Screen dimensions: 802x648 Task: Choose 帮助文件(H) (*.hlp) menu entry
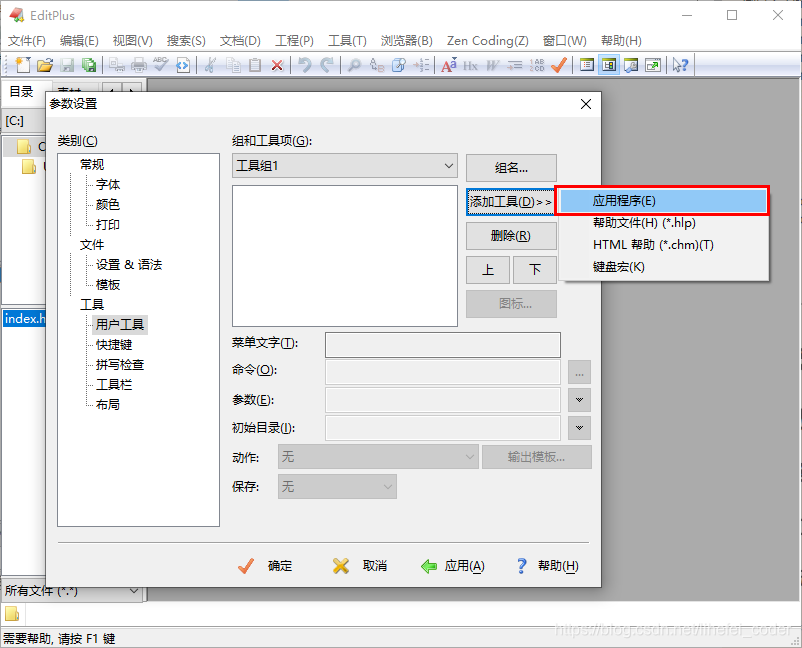point(663,222)
